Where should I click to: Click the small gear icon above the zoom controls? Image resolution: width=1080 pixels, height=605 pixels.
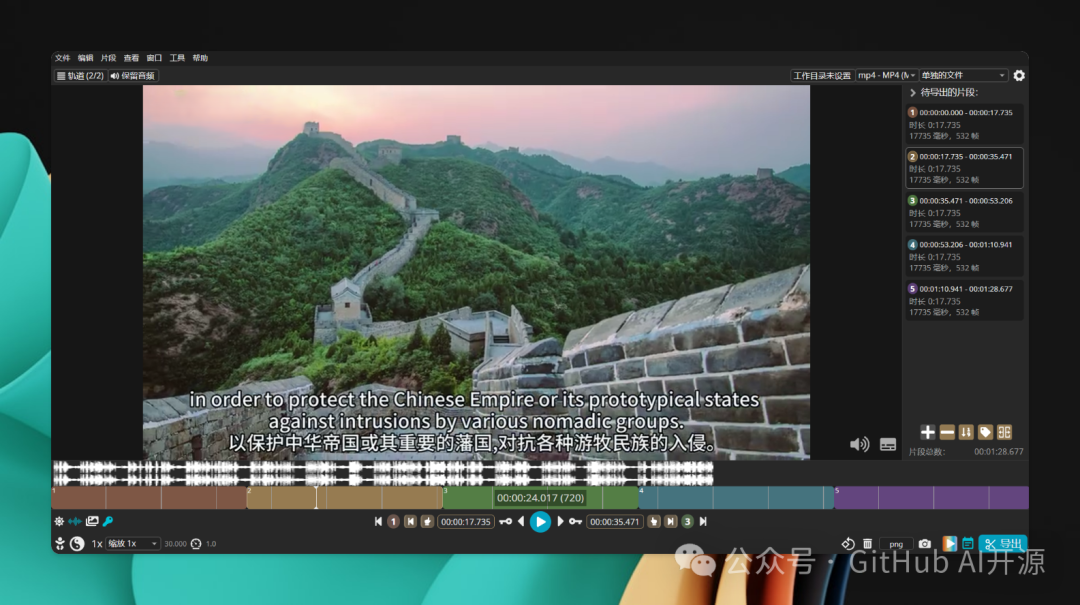click(59, 522)
